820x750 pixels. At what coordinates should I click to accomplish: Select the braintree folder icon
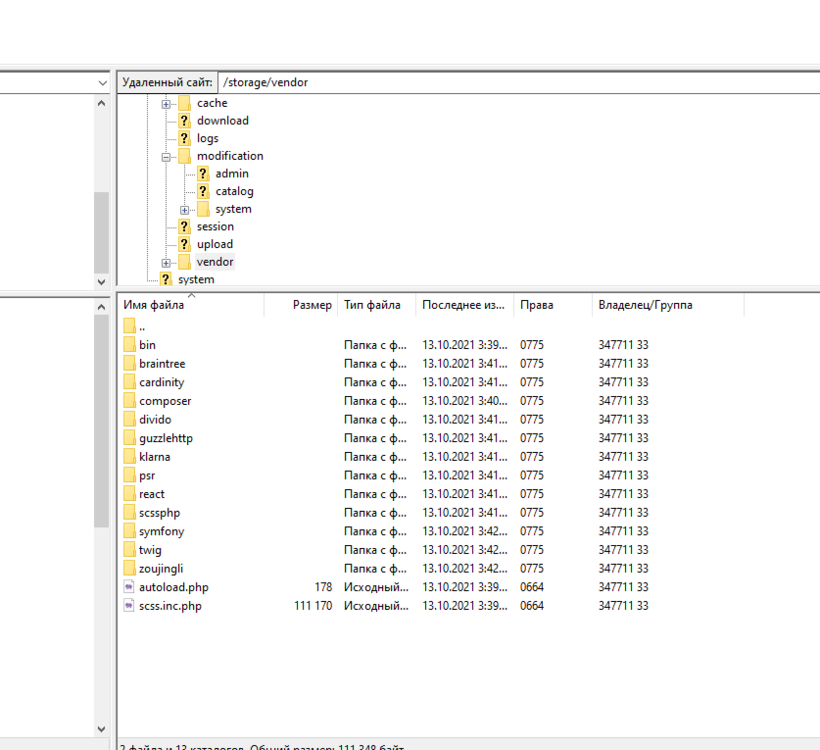131,363
